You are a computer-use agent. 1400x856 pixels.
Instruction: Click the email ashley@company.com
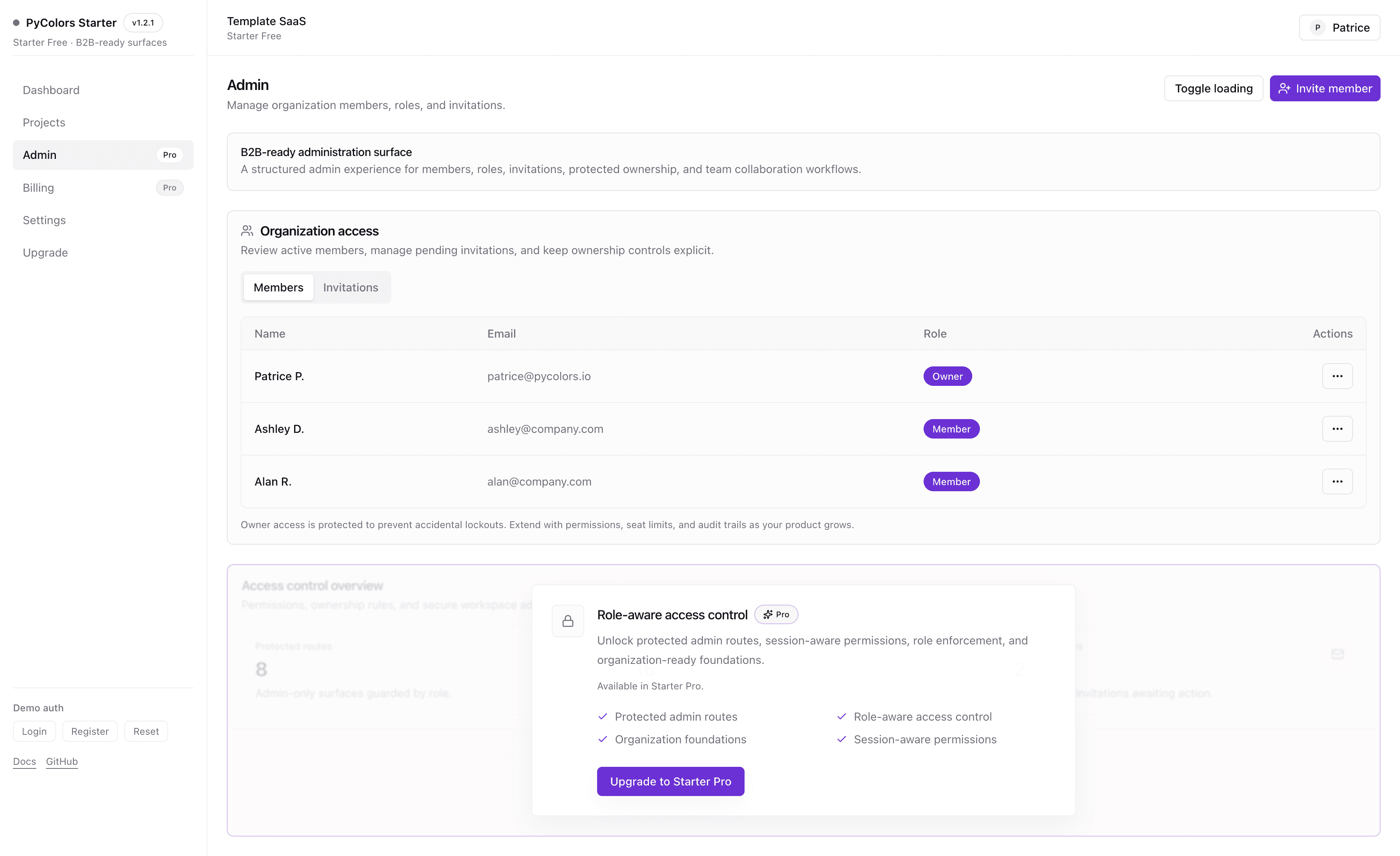pyautogui.click(x=545, y=428)
